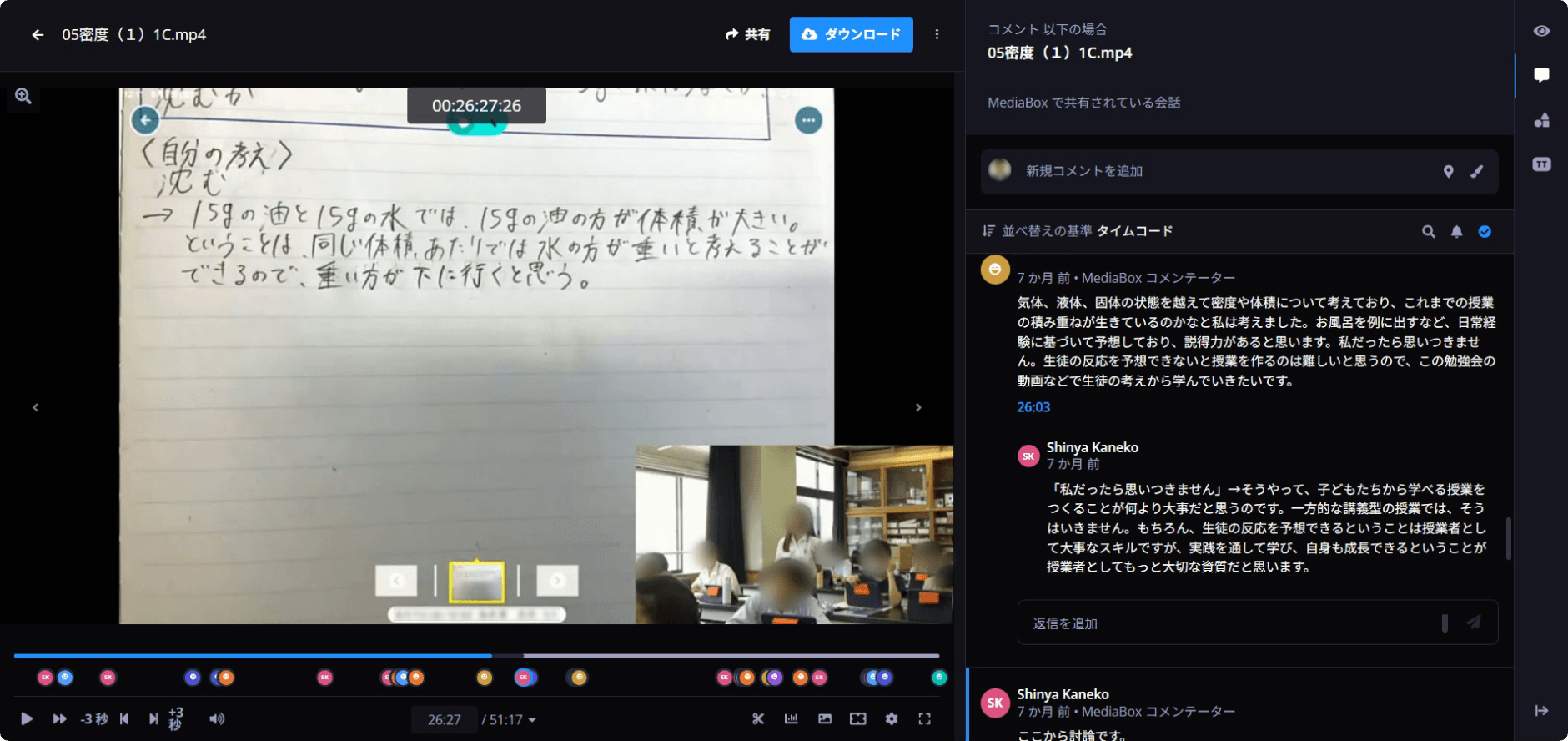This screenshot has height=741, width=1568.
Task: Expand the duration dropdown next to 51:17
Action: click(532, 720)
